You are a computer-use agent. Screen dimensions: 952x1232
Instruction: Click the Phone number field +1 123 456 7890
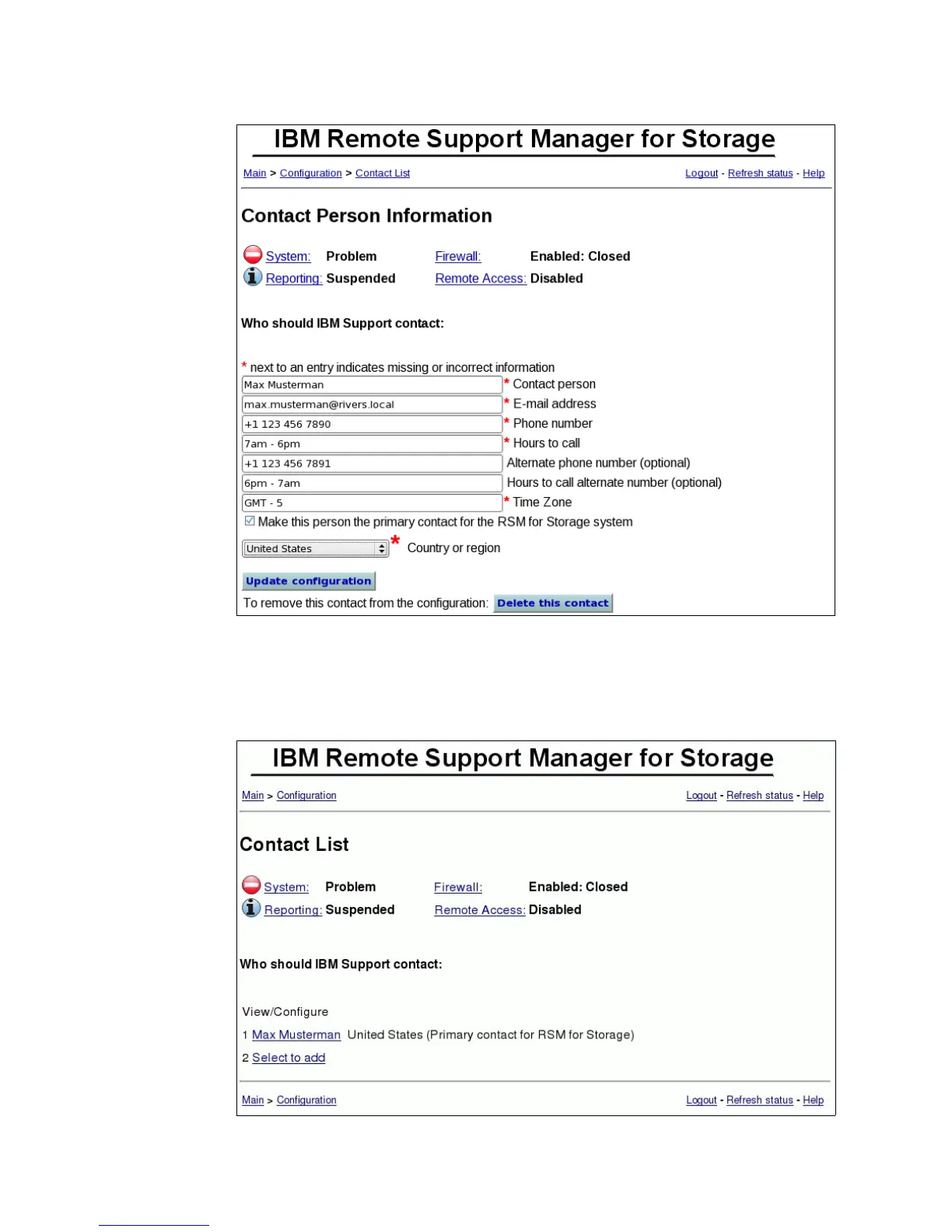372,424
